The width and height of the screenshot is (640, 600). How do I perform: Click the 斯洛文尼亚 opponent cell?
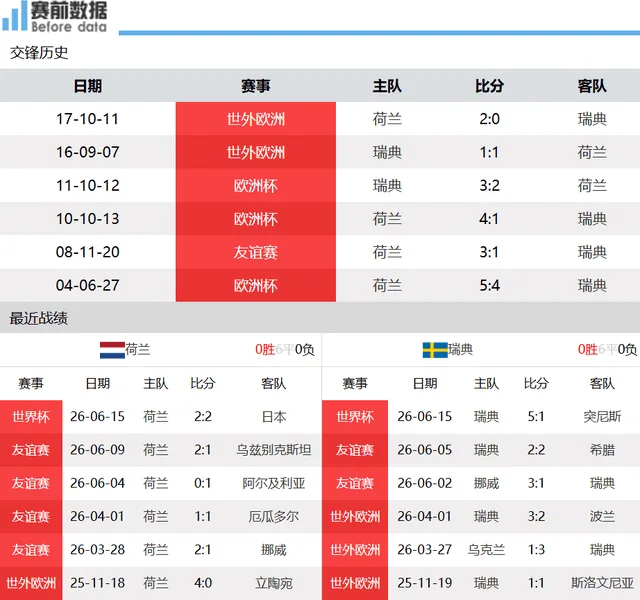(602, 583)
